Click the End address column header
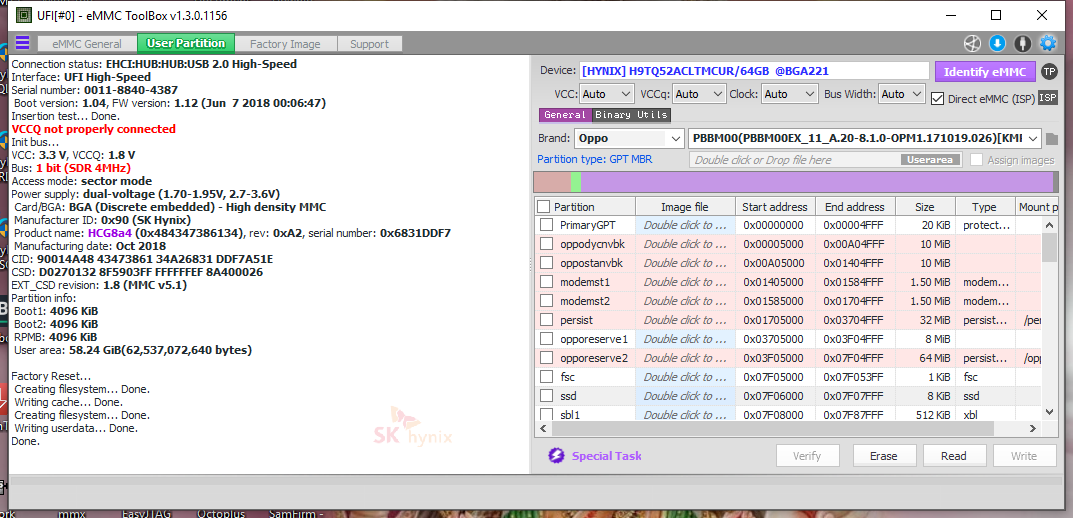This screenshot has height=518, width=1073. point(853,207)
